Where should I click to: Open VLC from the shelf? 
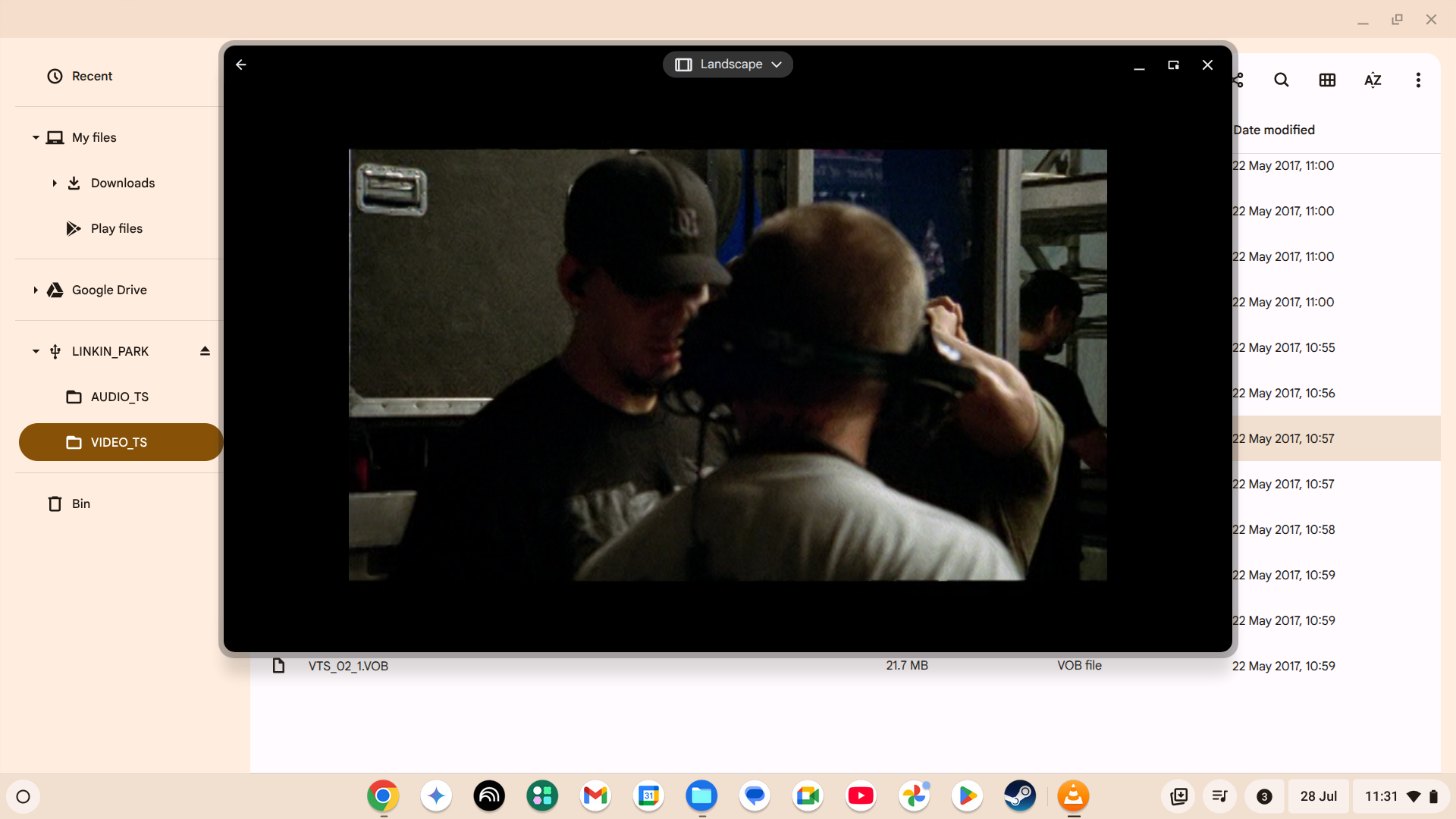[1073, 795]
